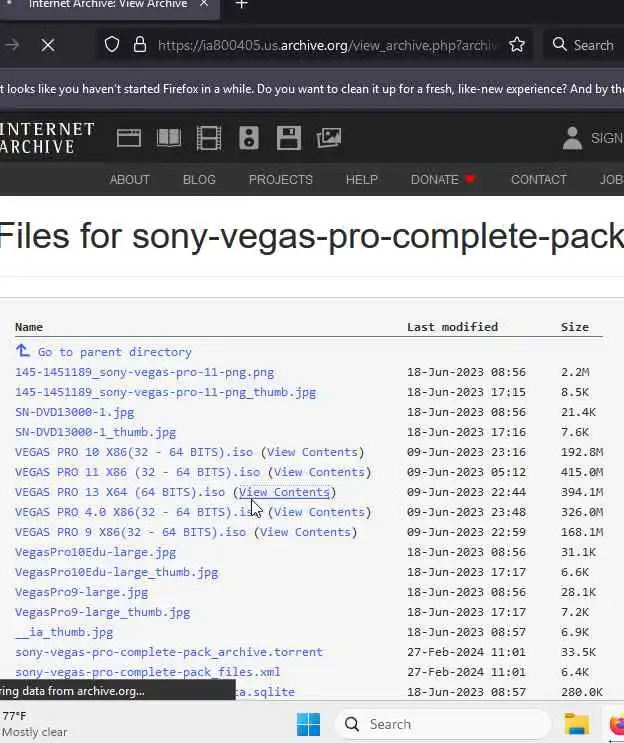This screenshot has width=624, height=743.
Task: View Contents of VEGAS PRO 13 iso
Action: tap(284, 492)
